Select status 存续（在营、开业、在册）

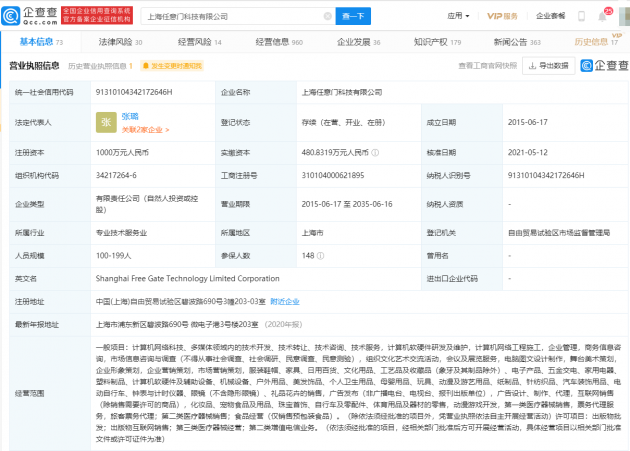click(344, 122)
